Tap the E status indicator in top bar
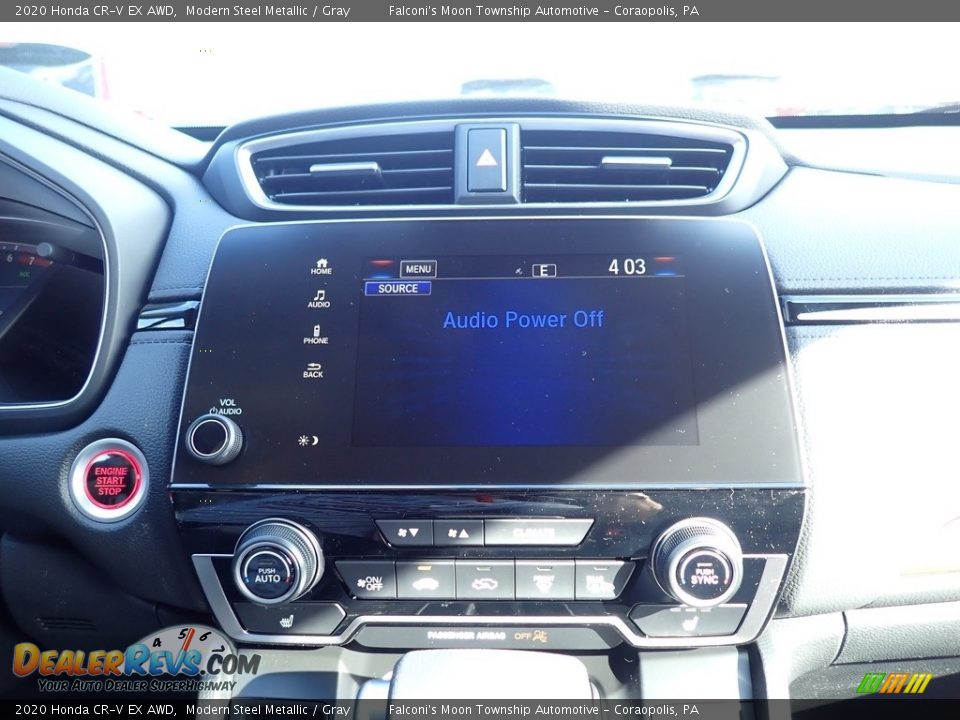Viewport: 960px width, 720px height. click(544, 270)
